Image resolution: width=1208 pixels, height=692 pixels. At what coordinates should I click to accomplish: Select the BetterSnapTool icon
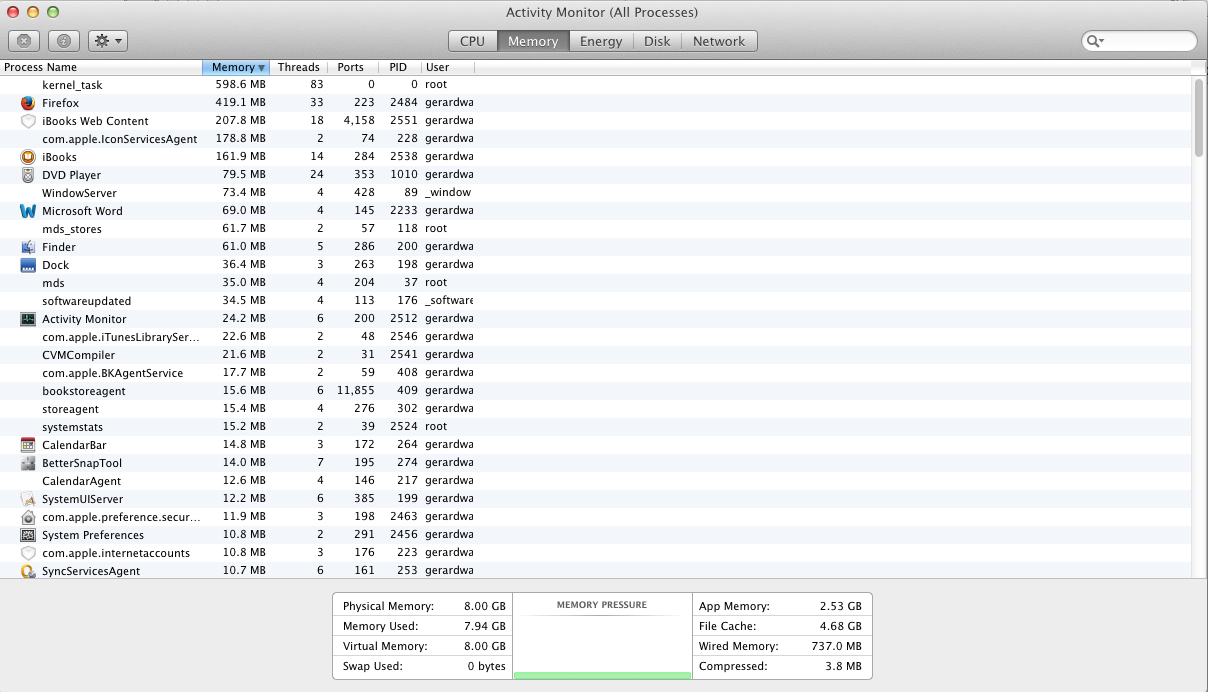[x=28, y=463]
